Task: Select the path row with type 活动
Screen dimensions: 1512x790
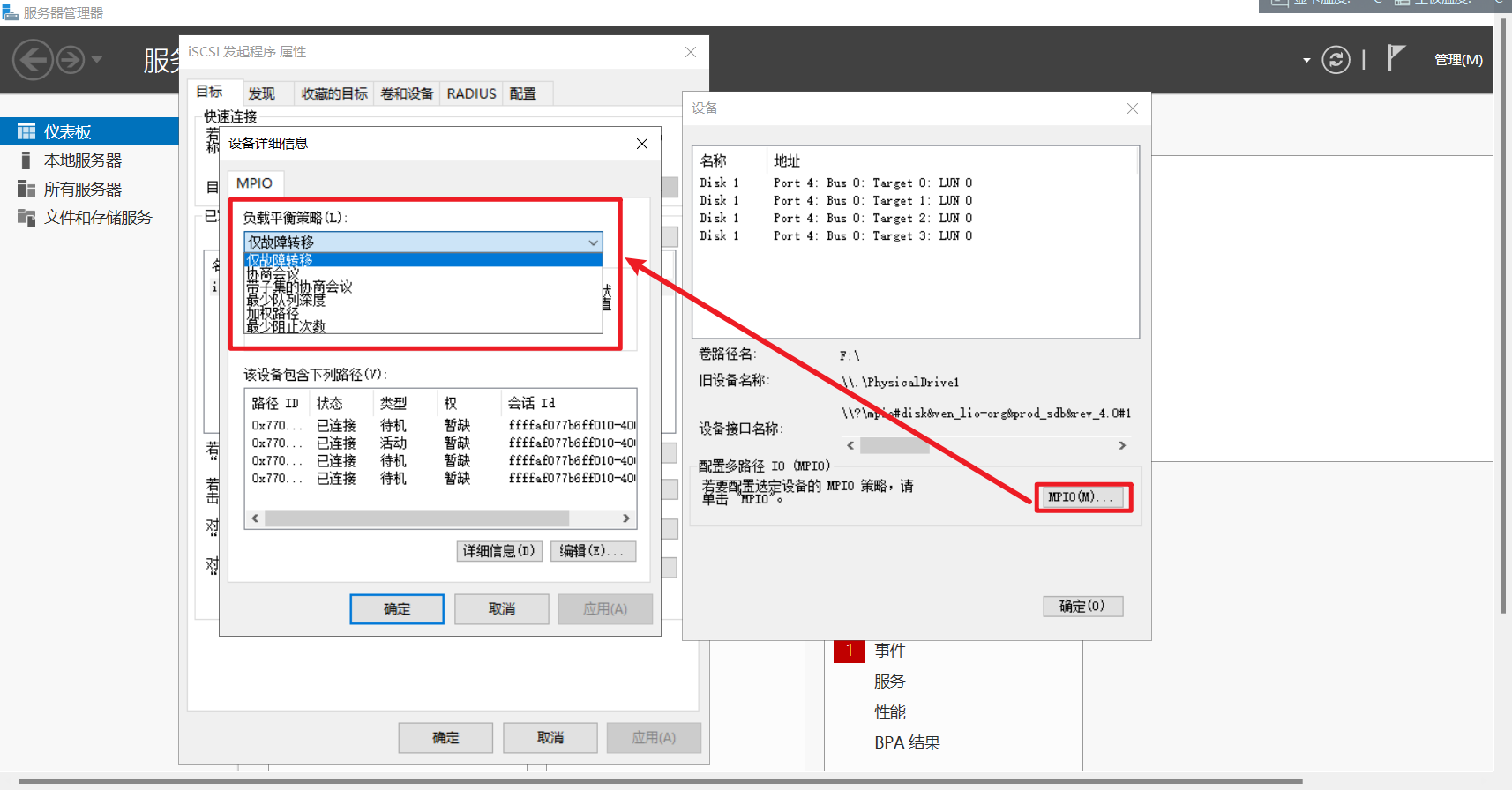Action: (441, 443)
